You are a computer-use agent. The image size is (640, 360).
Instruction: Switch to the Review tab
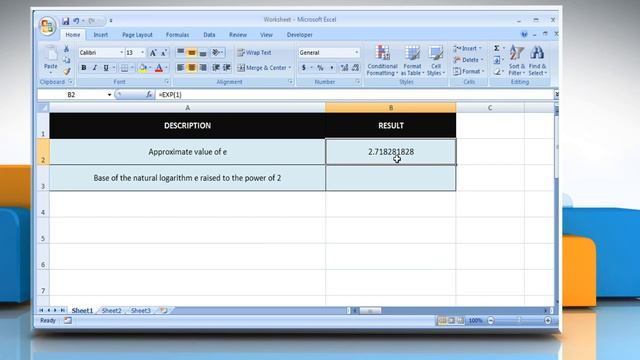pos(238,35)
